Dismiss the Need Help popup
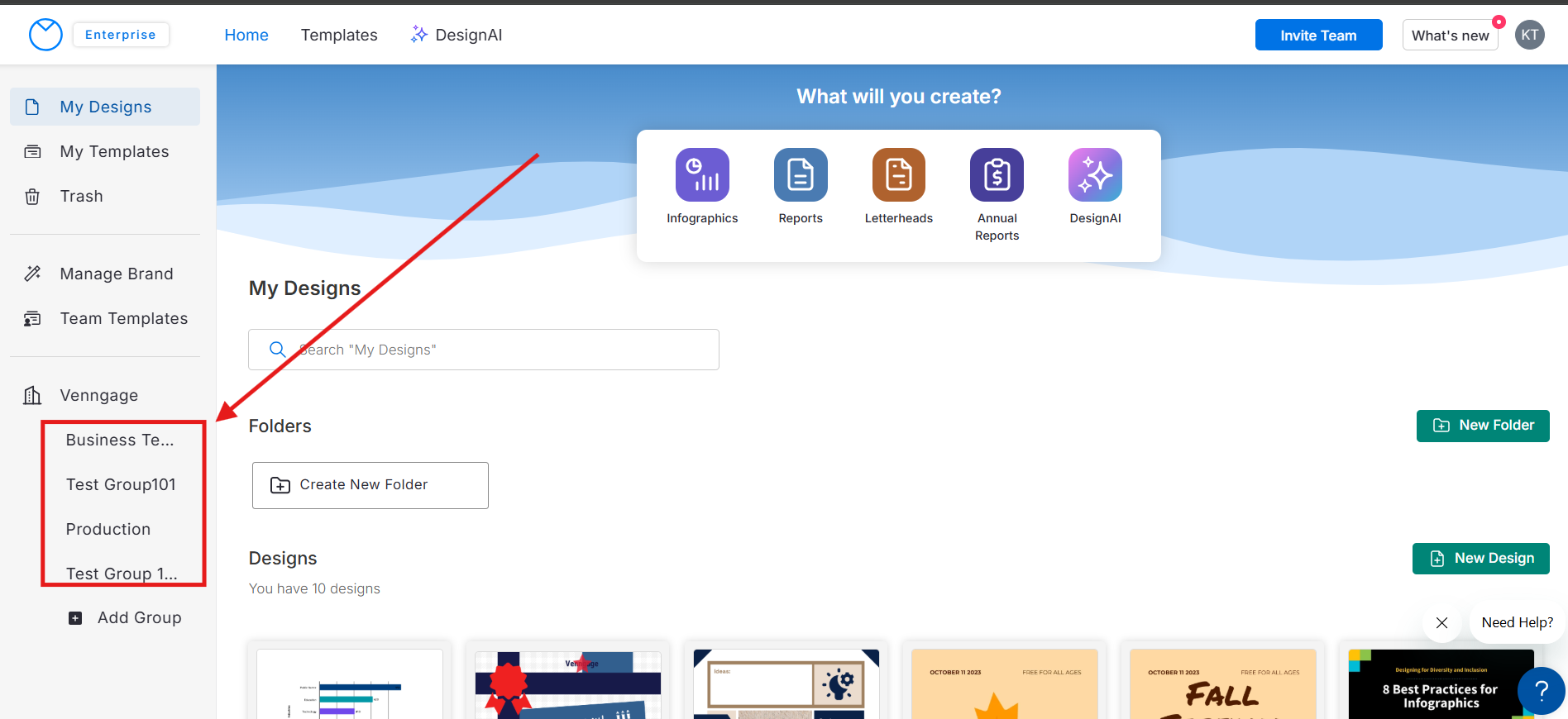 pyautogui.click(x=1441, y=623)
